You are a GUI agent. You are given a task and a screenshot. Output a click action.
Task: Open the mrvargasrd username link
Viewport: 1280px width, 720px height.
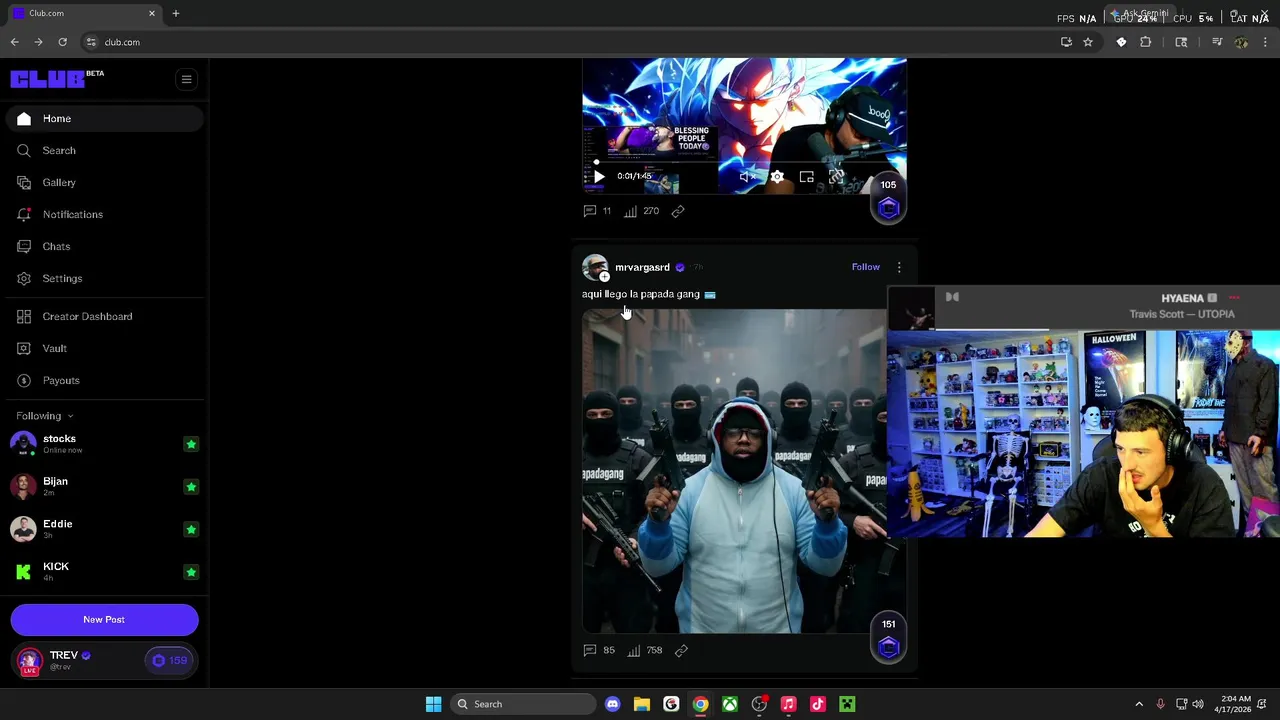(642, 268)
